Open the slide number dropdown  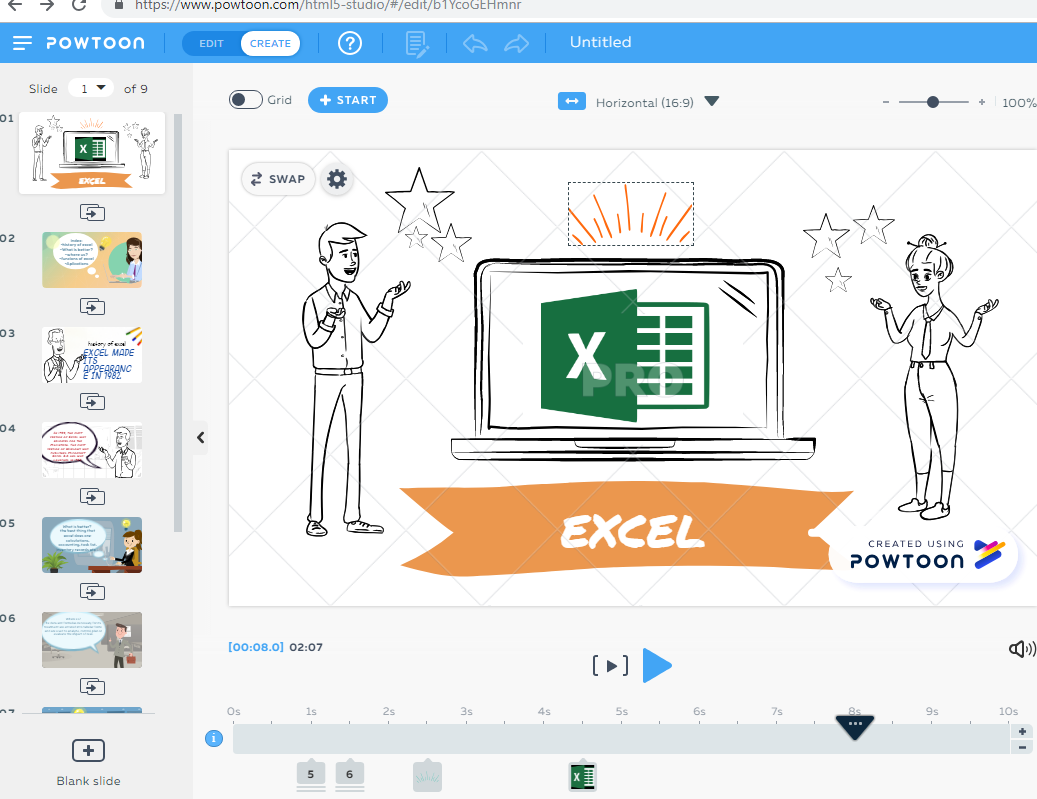click(91, 89)
